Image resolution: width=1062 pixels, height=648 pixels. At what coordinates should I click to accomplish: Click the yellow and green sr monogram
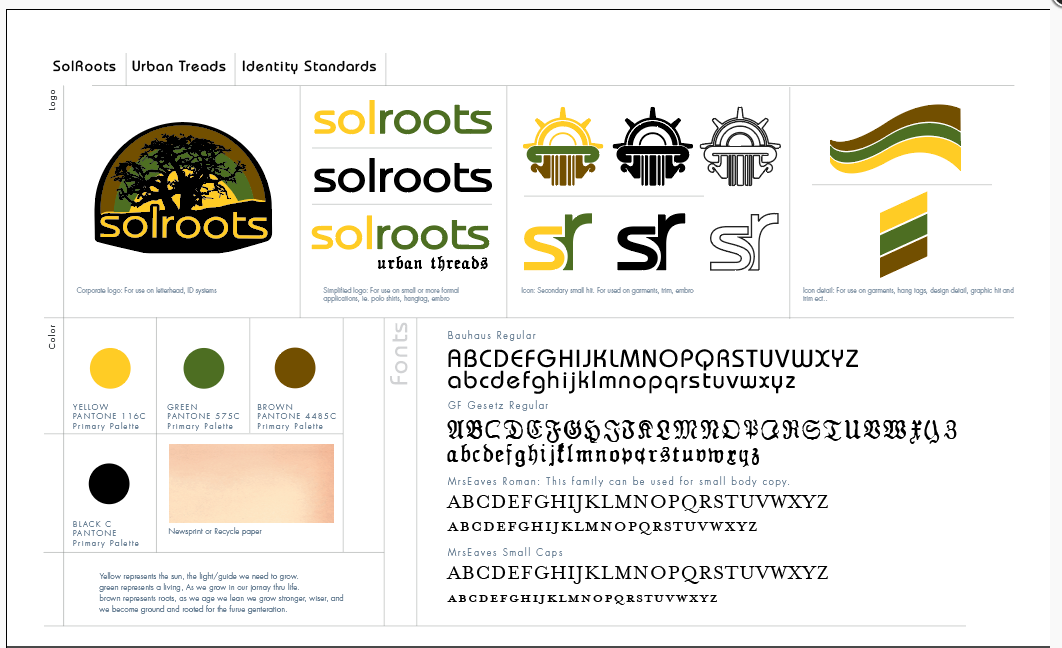coord(557,242)
